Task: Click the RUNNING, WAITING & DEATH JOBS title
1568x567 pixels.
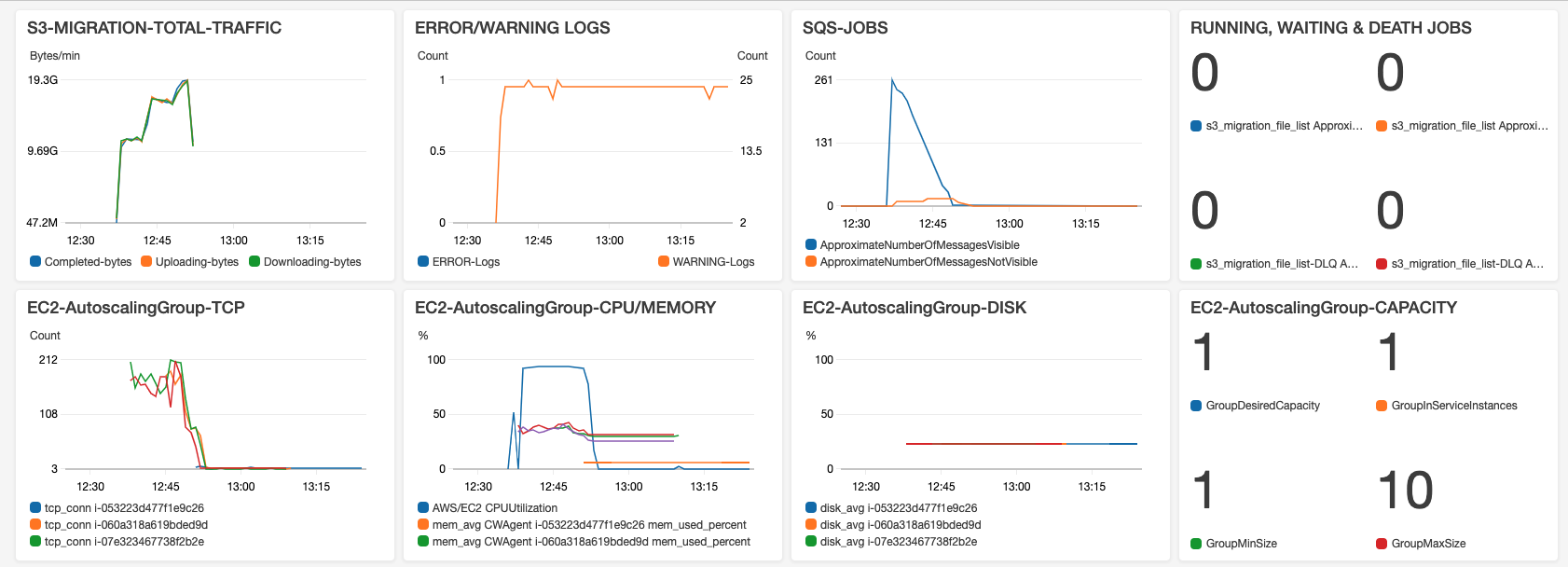Action: pyautogui.click(x=1330, y=28)
